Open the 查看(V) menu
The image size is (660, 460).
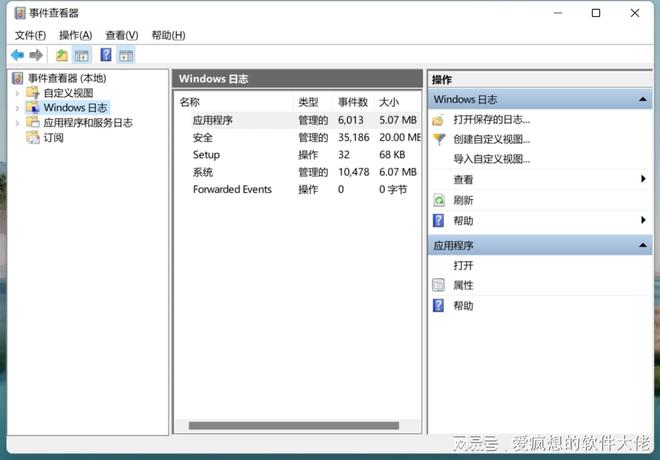point(122,35)
